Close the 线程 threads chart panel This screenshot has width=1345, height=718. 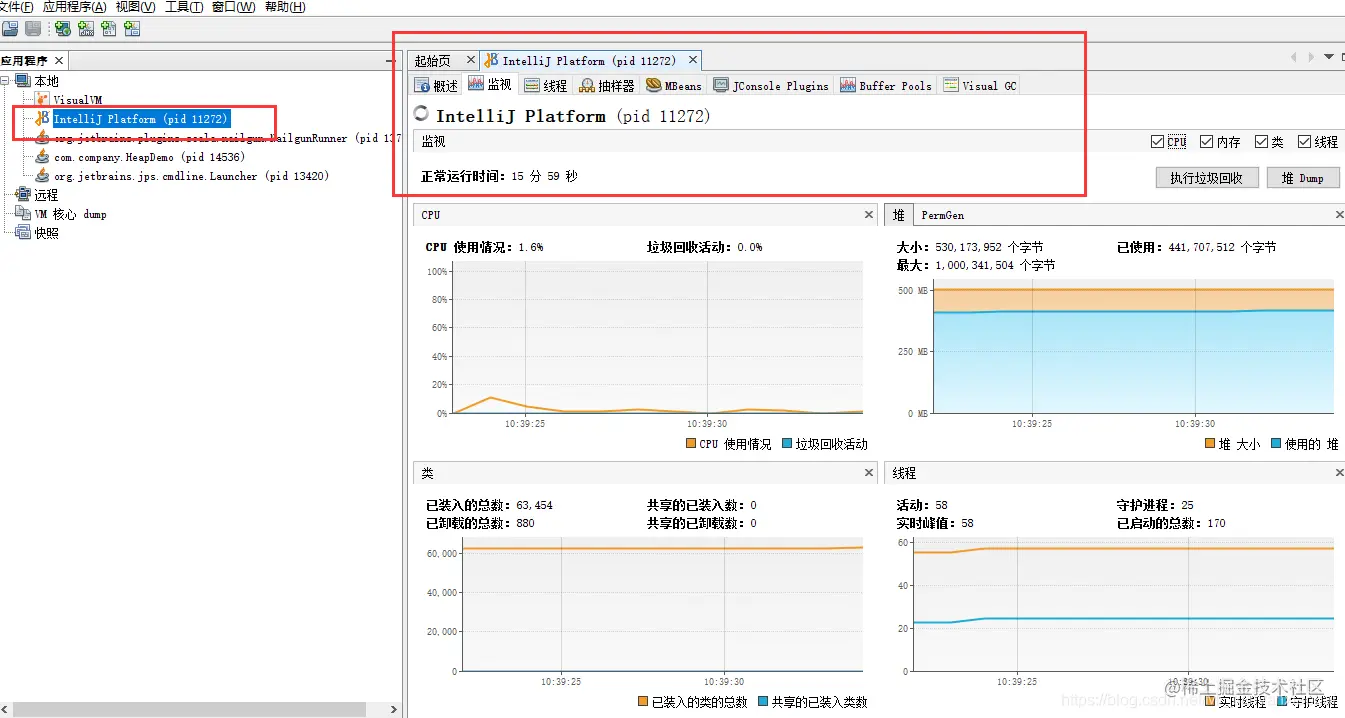point(1340,473)
